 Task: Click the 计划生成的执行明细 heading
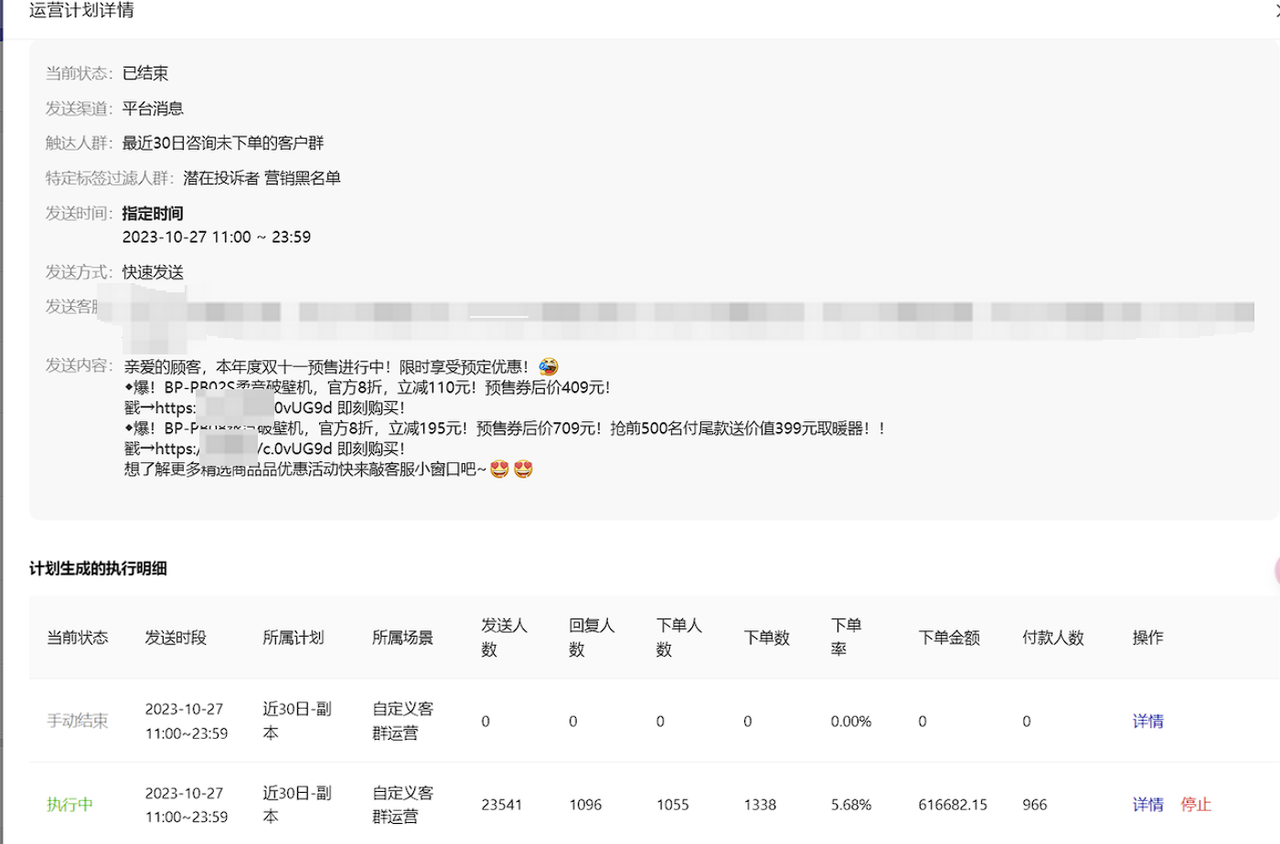[x=98, y=568]
